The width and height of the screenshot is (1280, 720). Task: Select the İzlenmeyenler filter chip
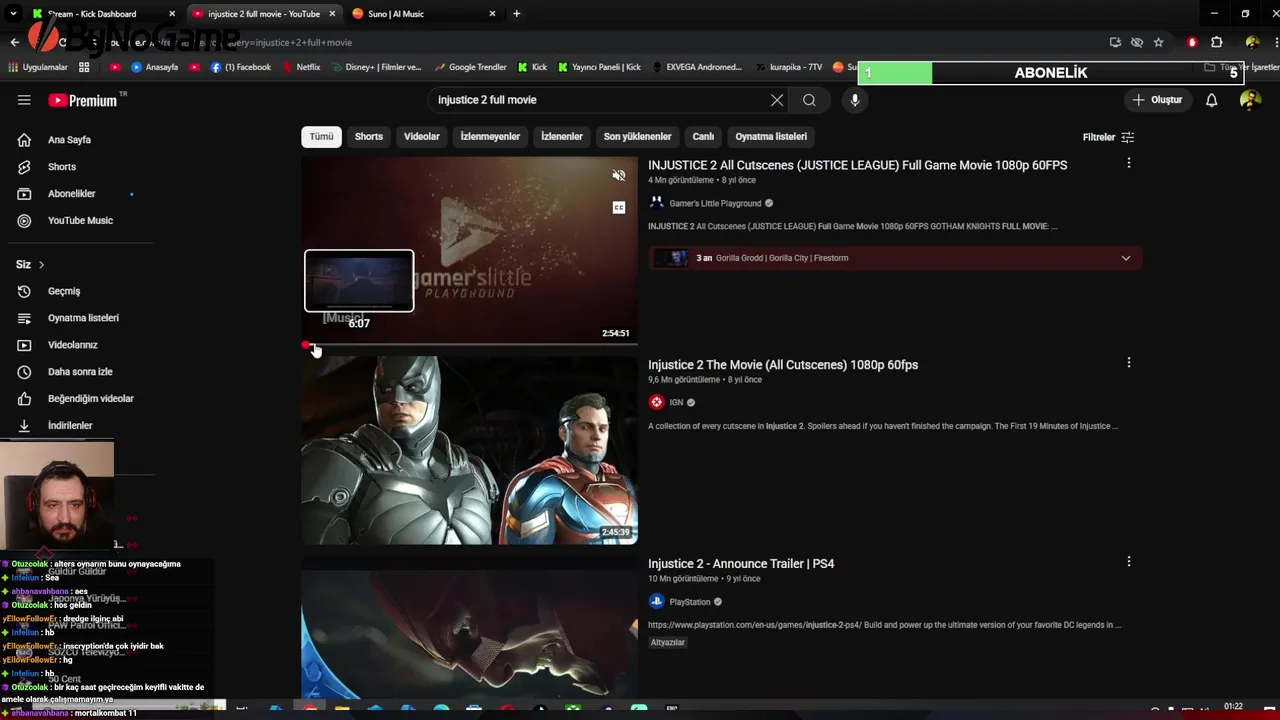pyautogui.click(x=490, y=137)
